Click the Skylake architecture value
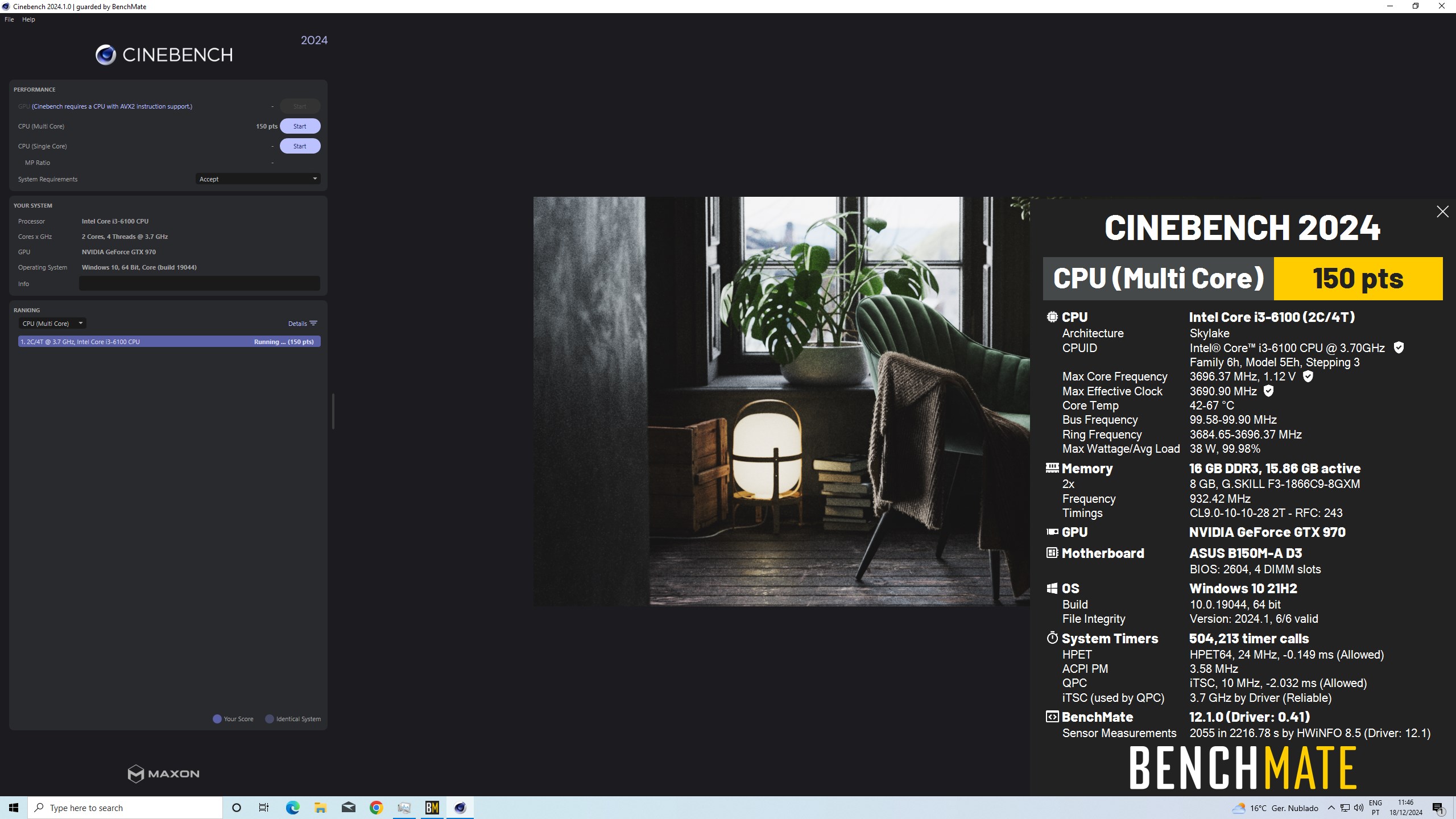This screenshot has height=819, width=1456. (1210, 333)
